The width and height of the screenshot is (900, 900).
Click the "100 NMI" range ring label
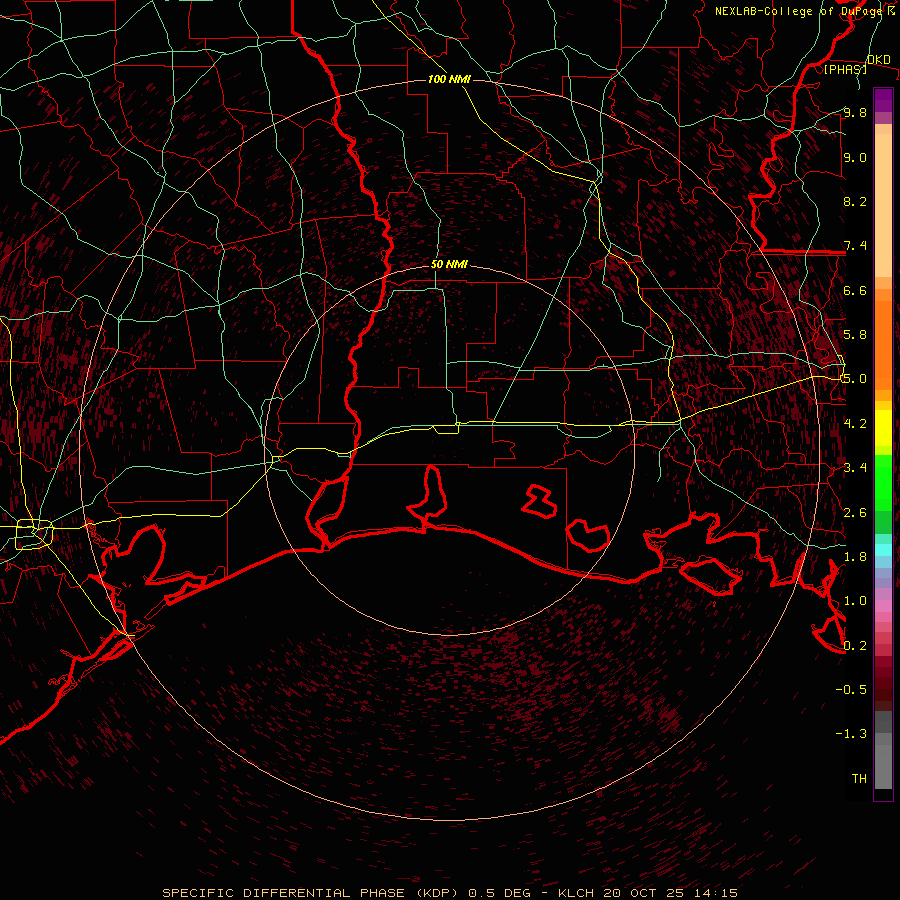449,79
